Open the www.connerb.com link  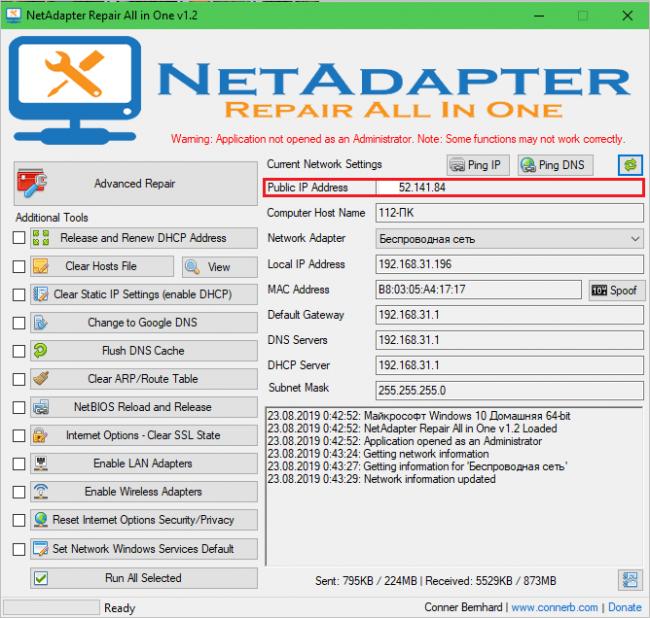coord(554,607)
